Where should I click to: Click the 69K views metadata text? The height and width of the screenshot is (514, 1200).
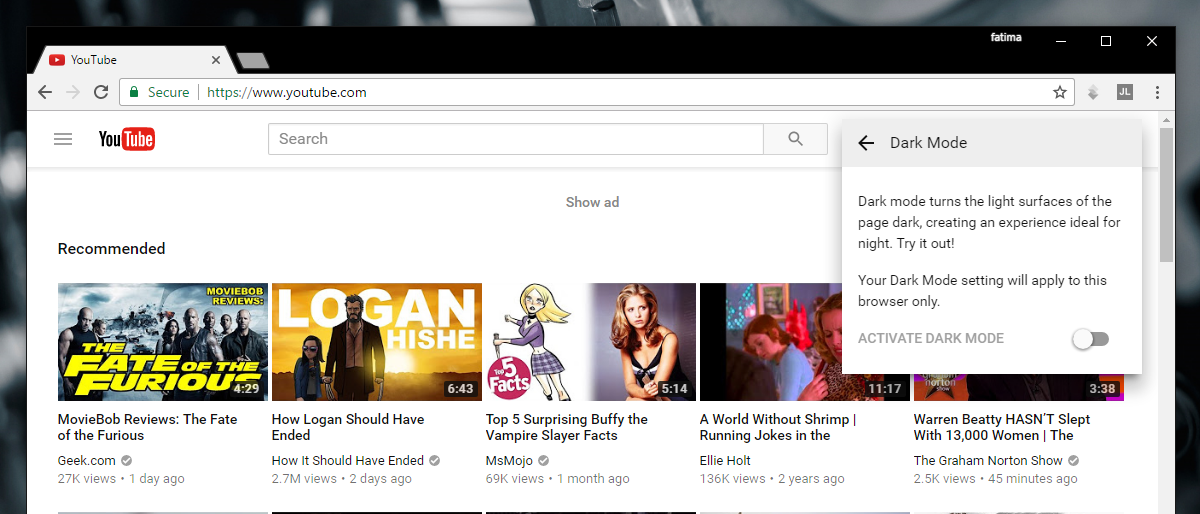tap(515, 479)
